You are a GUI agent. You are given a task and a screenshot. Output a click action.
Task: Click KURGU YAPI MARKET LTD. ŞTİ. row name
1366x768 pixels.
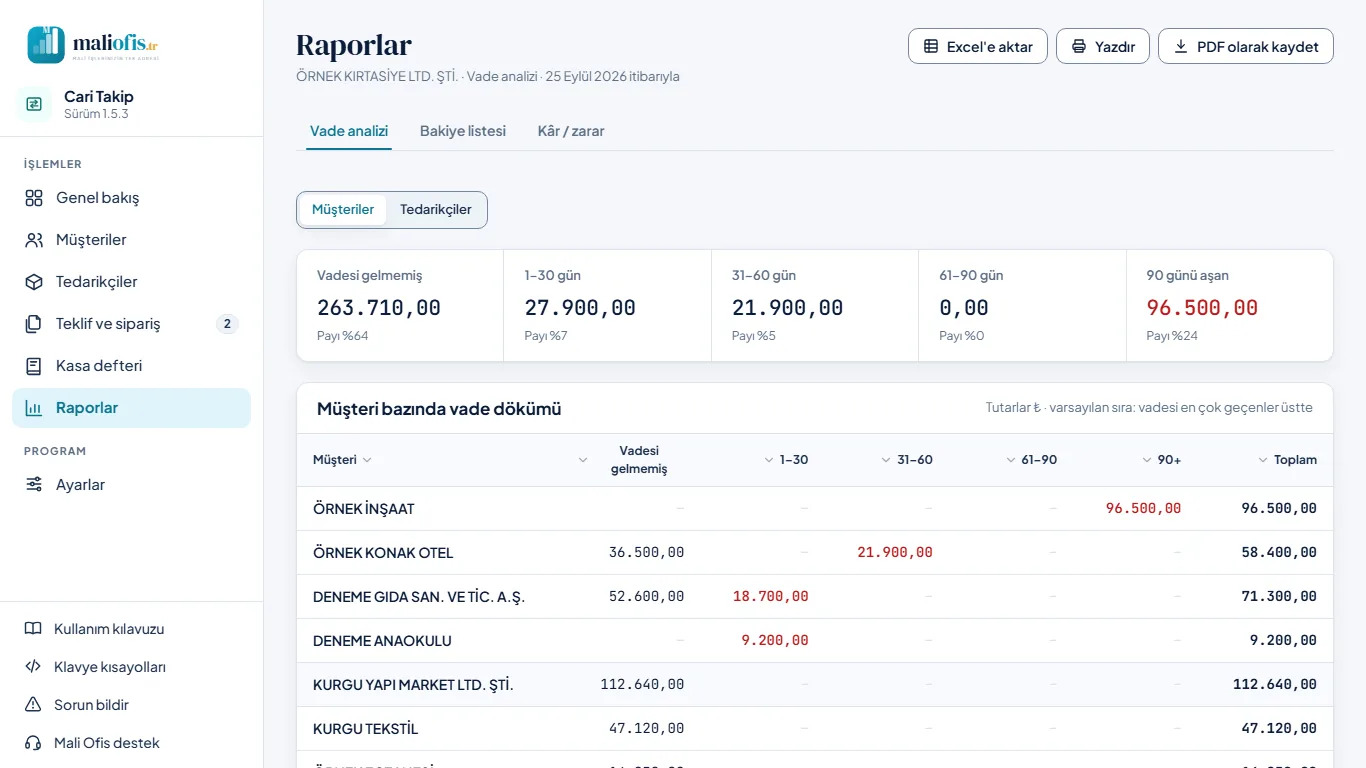(x=413, y=685)
